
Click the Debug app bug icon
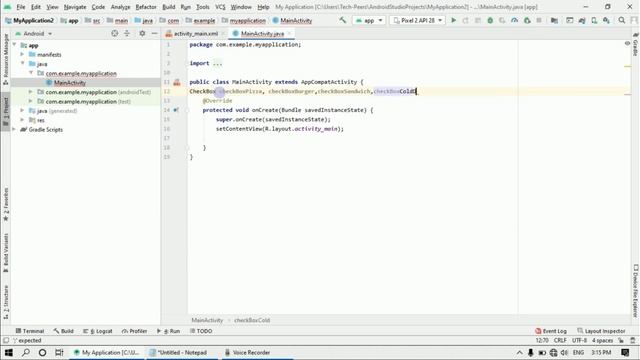(x=490, y=20)
